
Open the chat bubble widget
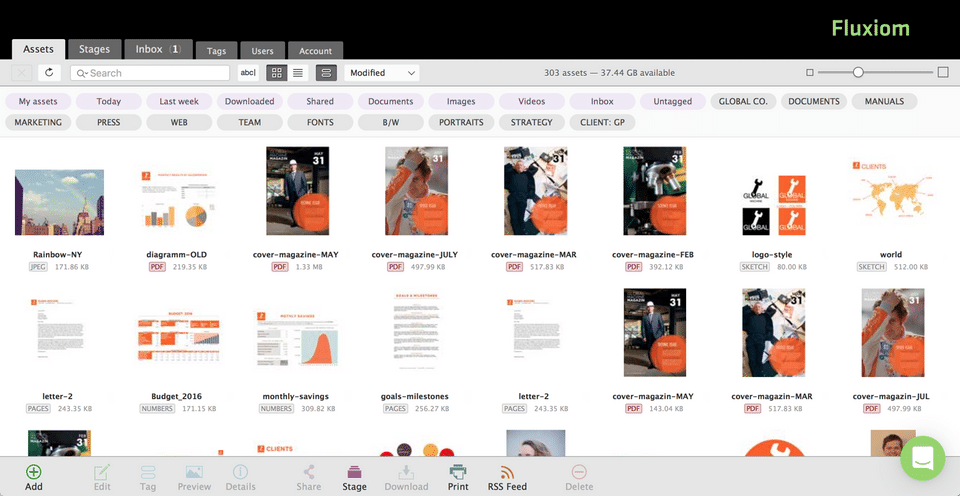click(923, 458)
